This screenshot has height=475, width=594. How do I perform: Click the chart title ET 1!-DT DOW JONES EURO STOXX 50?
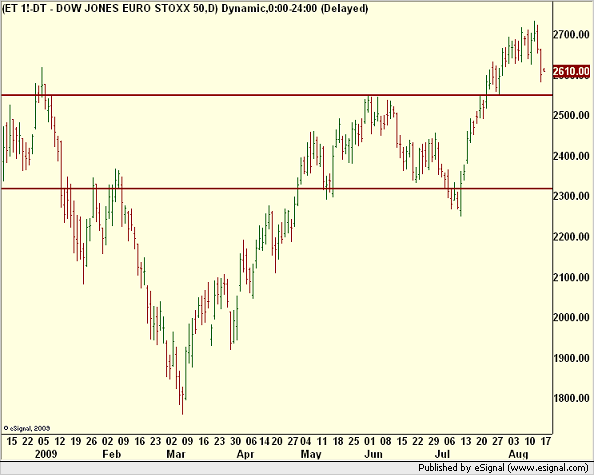point(185,8)
